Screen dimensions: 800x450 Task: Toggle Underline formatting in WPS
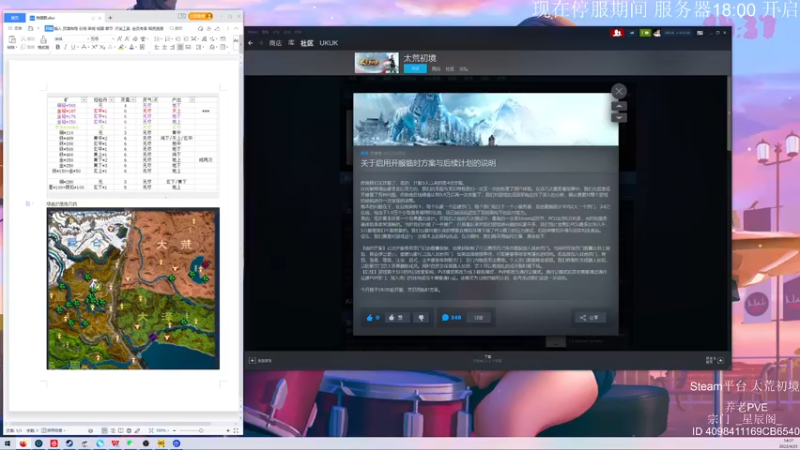coord(73,47)
